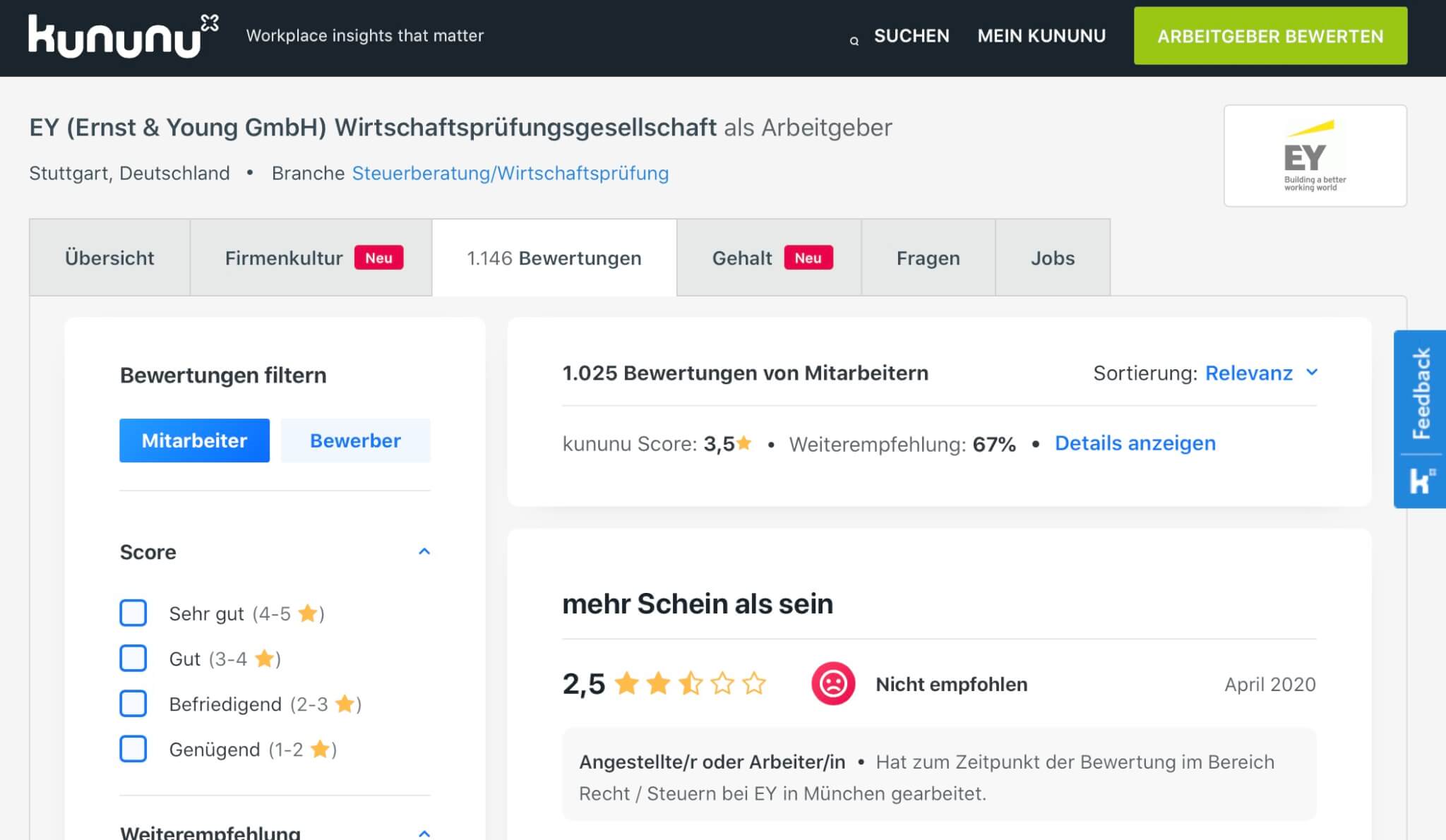Open the review titled mehr Schein als sein

pos(698,604)
